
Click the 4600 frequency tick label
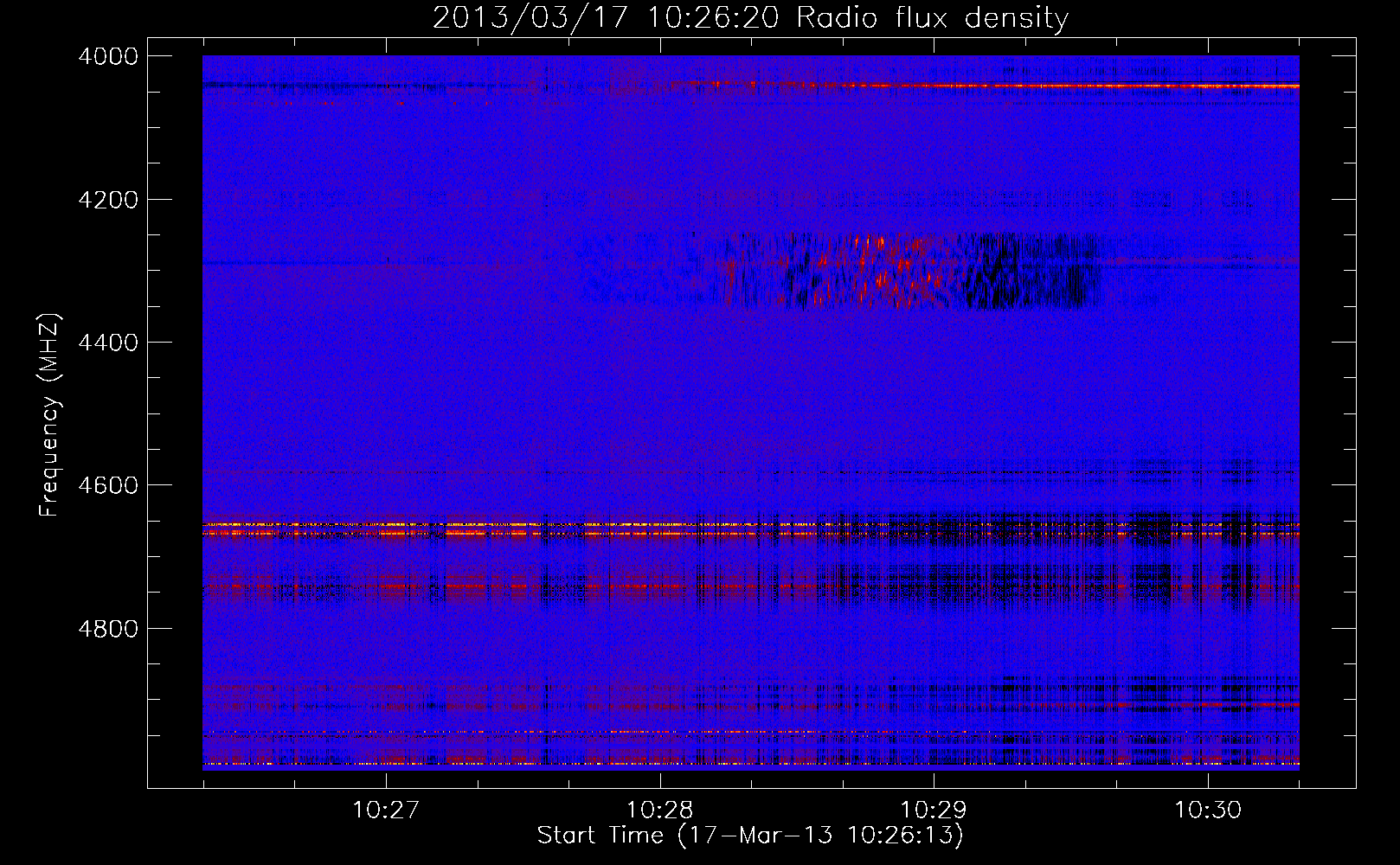(108, 485)
